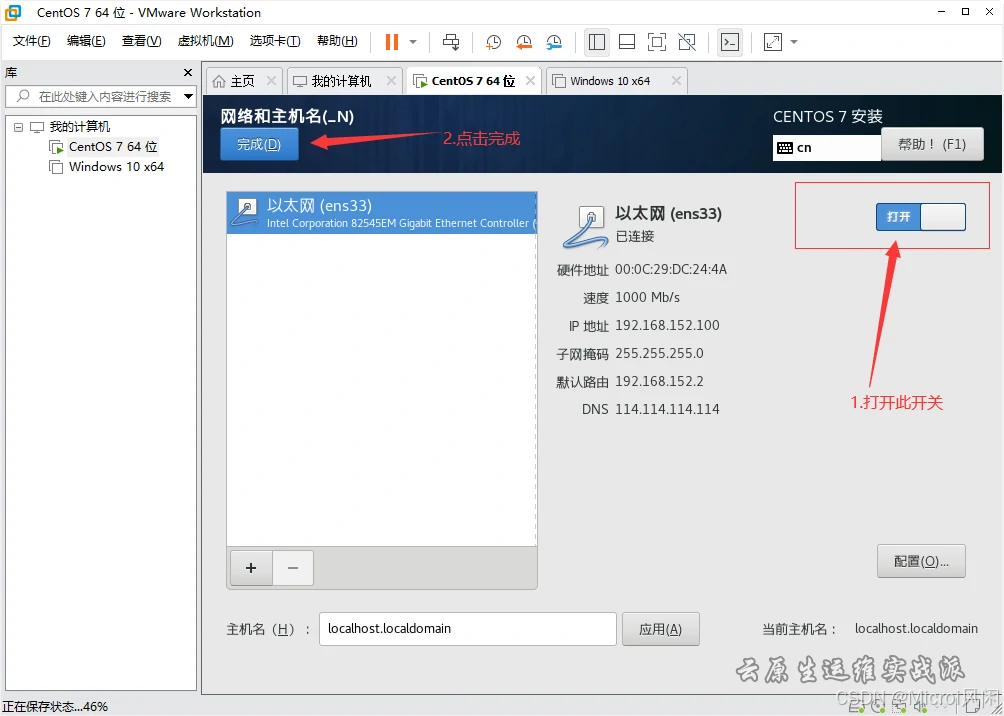Screen dimensions: 1004x716
Task: Click the IP address 192.168.152.100 value
Action: [x=667, y=325]
